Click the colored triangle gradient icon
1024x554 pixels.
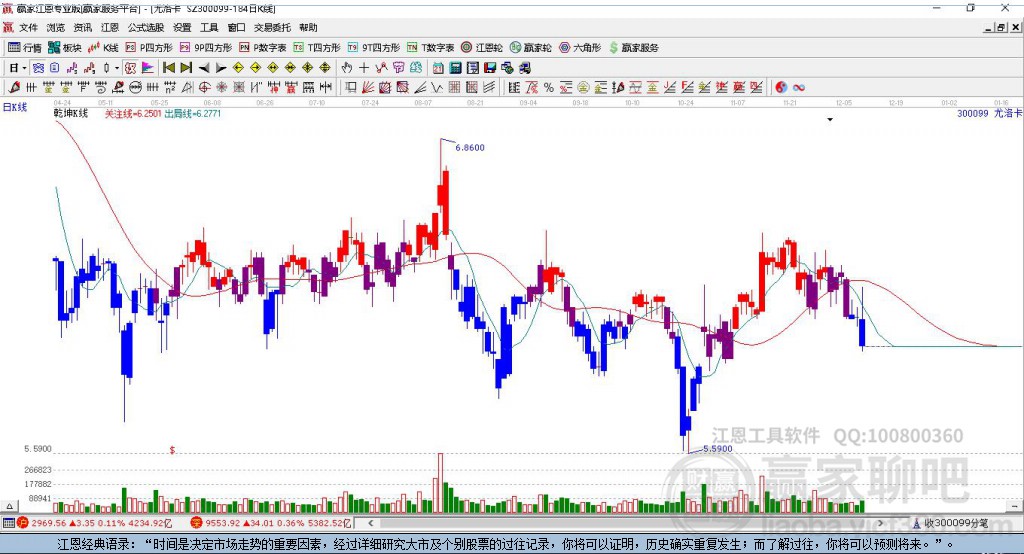[148, 68]
